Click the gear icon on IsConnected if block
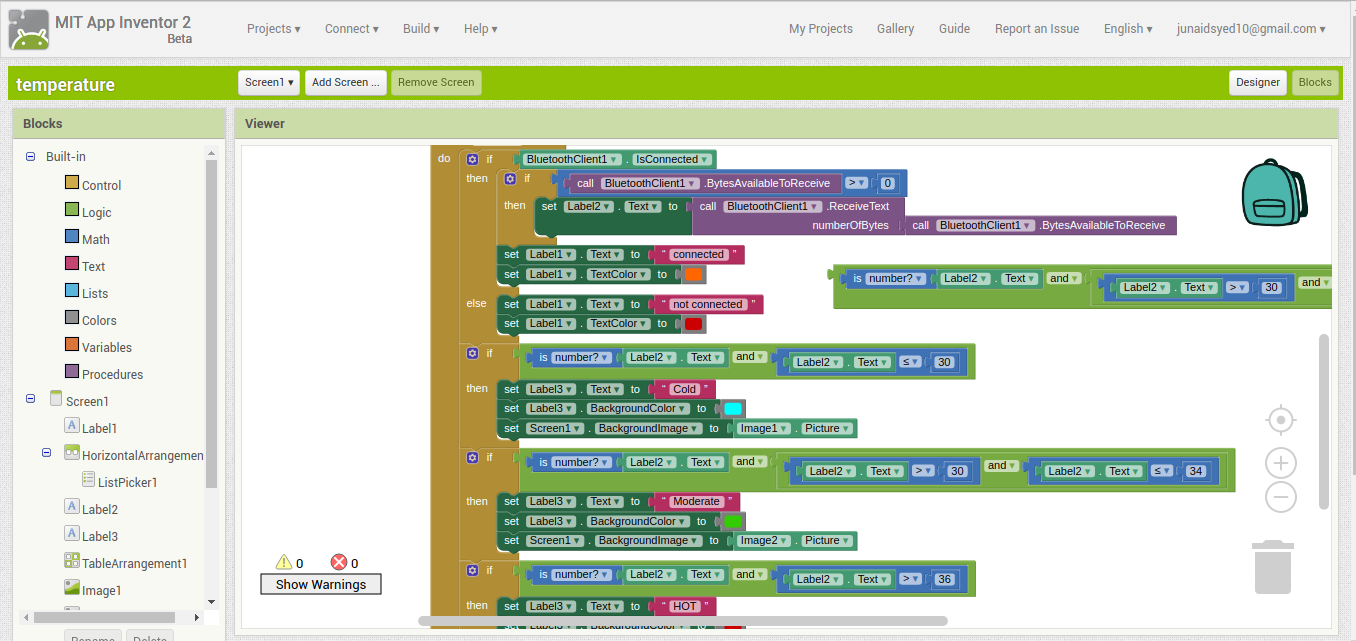Screen dimensions: 1356x641 [x=473, y=159]
